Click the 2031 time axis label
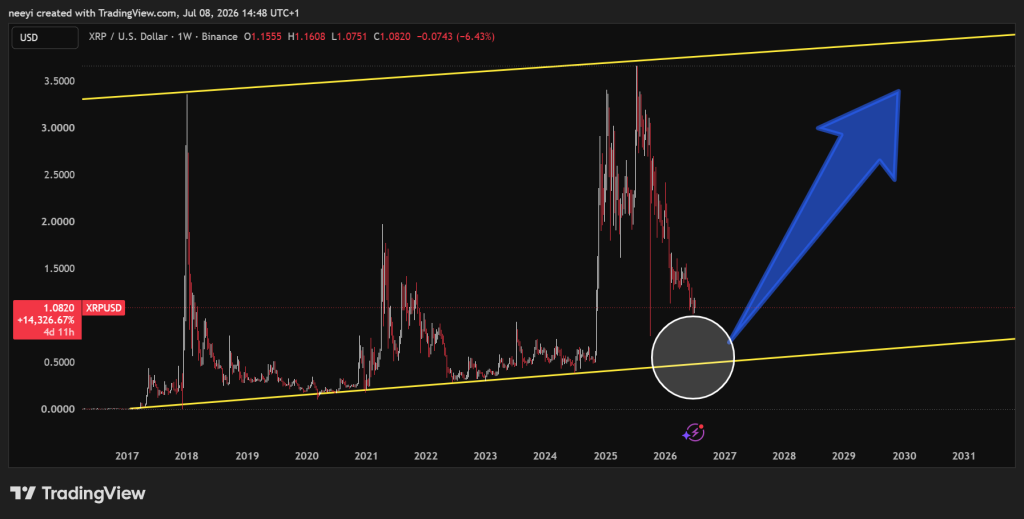This screenshot has height=519, width=1024. [x=964, y=456]
